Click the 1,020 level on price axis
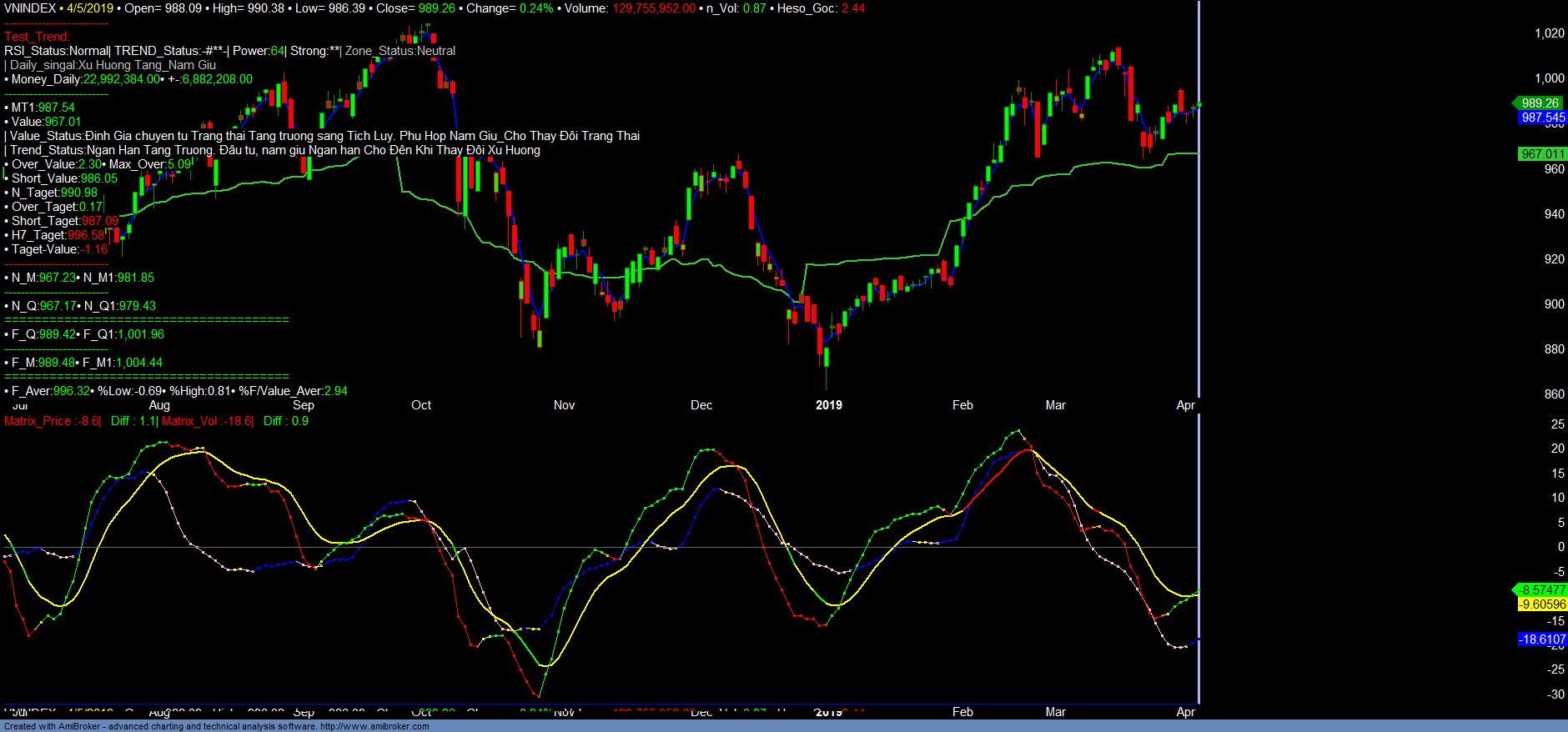 tap(1550, 33)
